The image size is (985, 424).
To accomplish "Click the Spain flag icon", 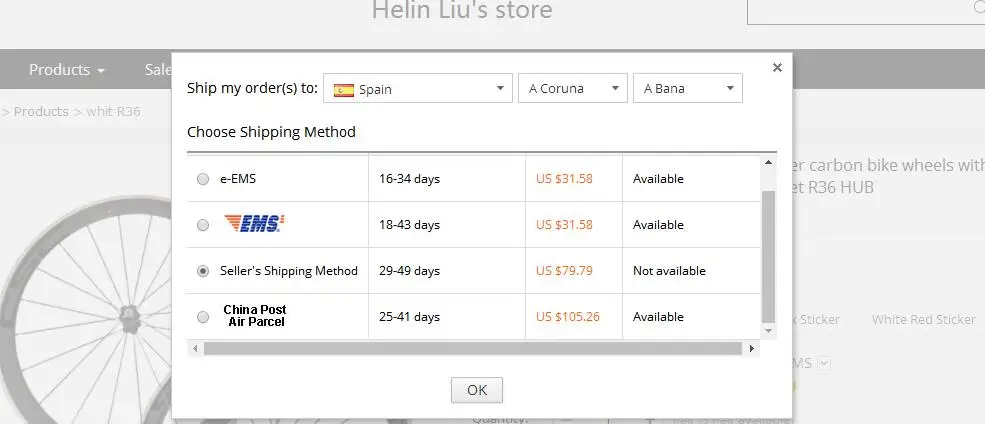I will click(x=344, y=90).
